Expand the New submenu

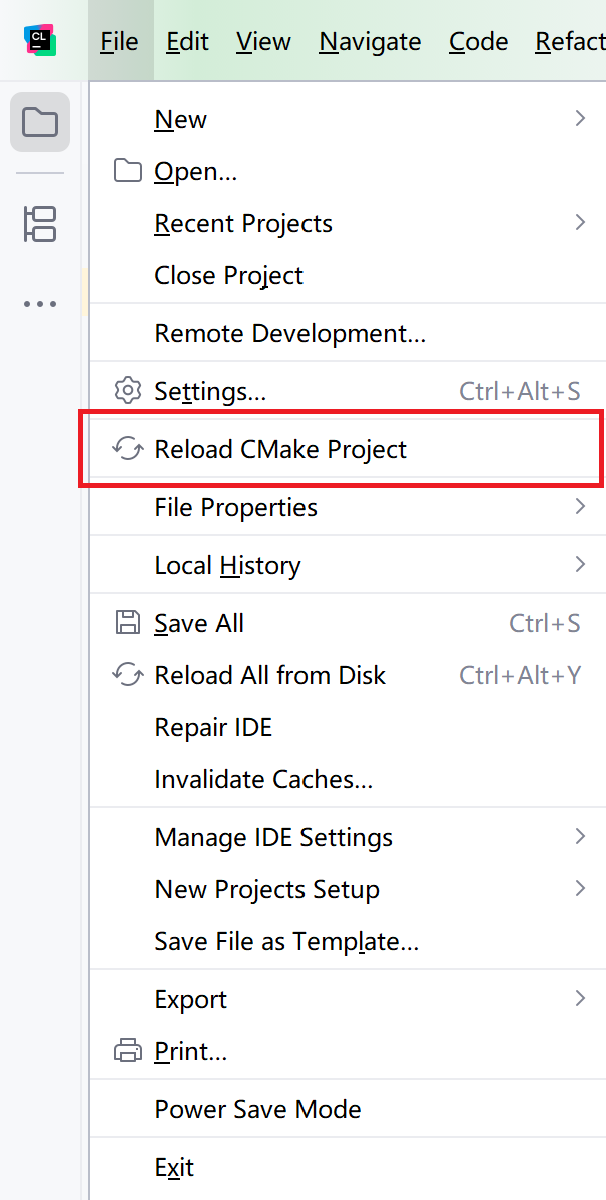click(x=180, y=118)
